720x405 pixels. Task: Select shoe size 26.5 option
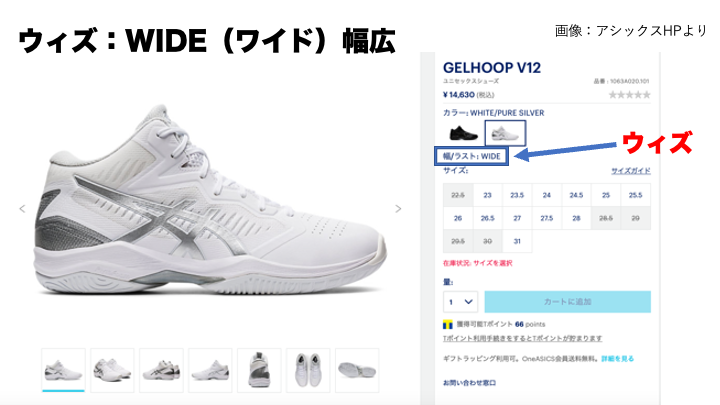pos(488,218)
